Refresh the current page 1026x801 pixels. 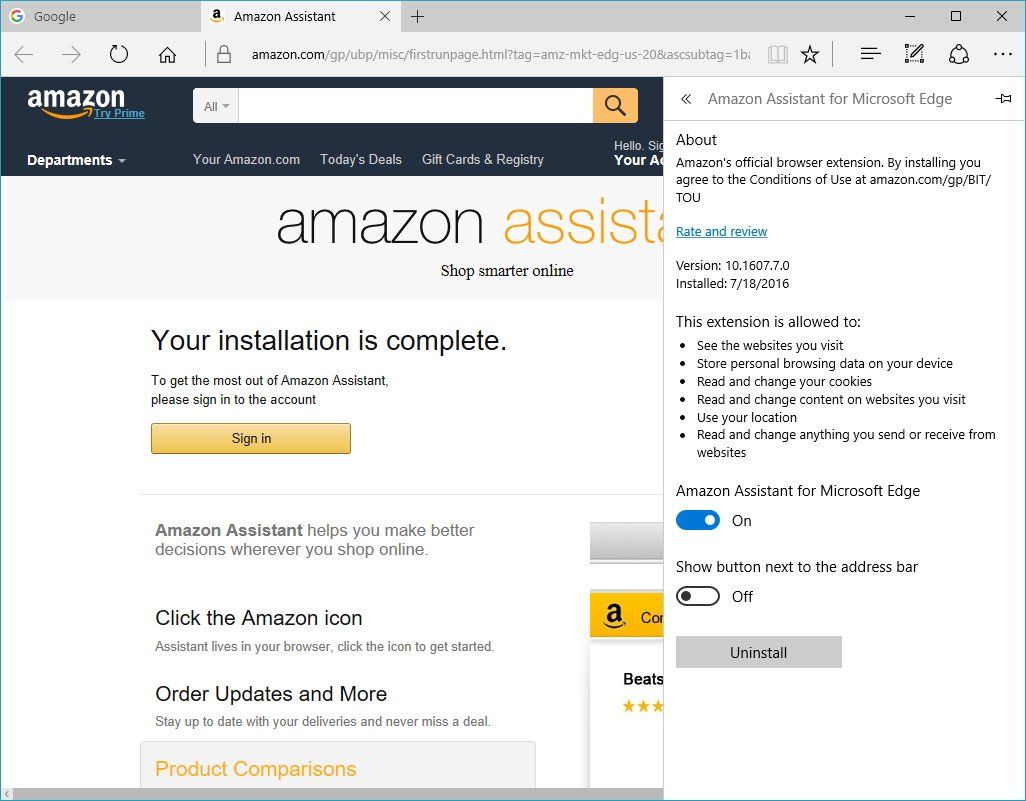[x=119, y=55]
